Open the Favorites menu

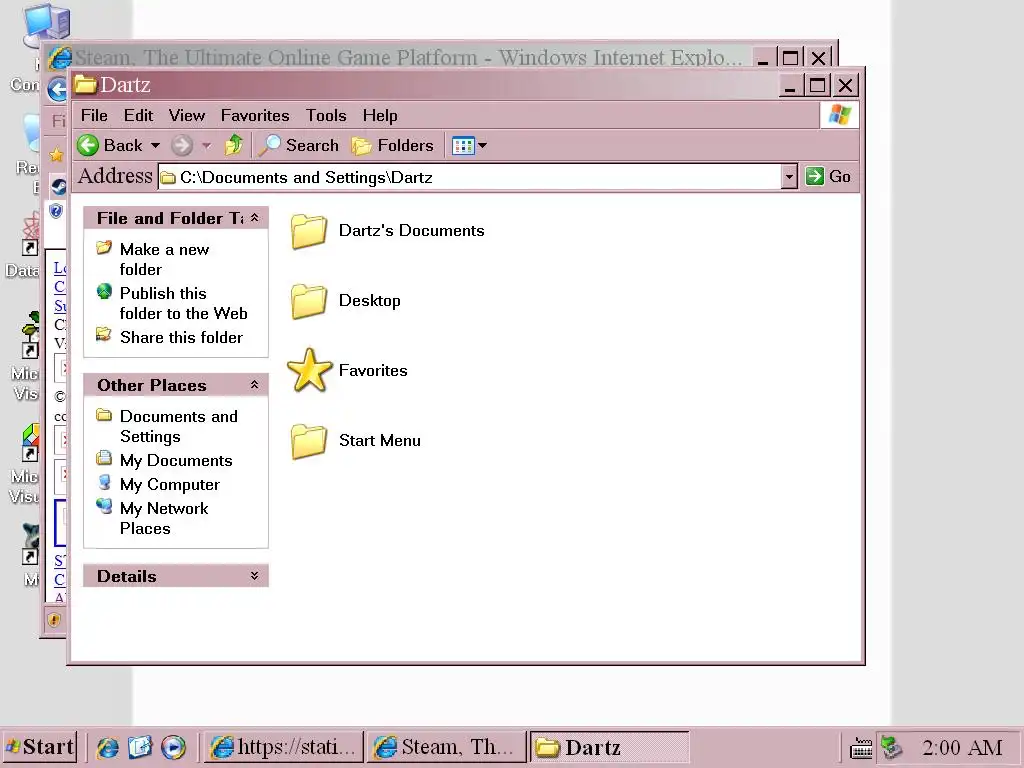pos(255,116)
